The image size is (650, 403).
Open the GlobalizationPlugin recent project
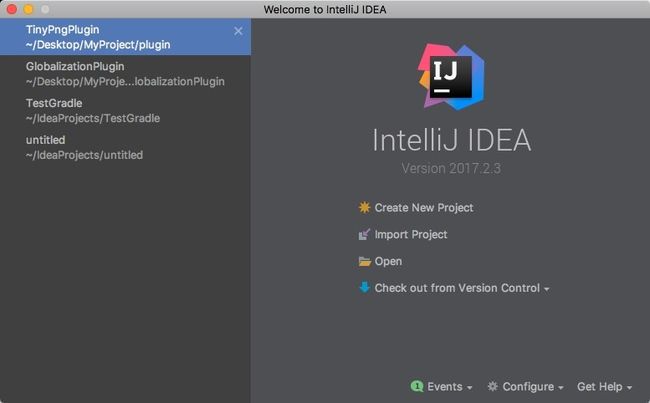(x=125, y=74)
